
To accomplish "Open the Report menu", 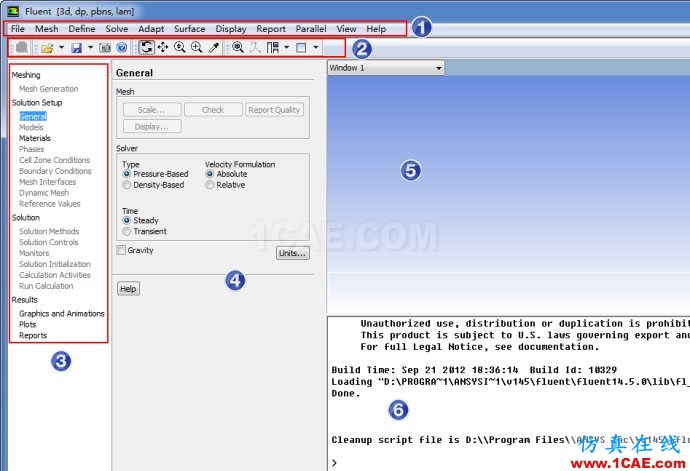I will point(271,29).
